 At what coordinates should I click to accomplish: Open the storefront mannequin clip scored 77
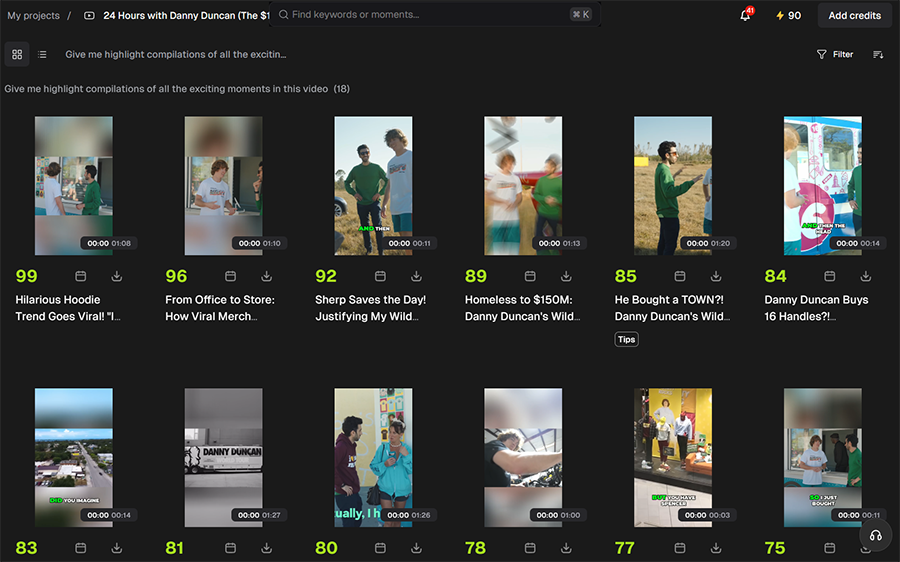673,458
